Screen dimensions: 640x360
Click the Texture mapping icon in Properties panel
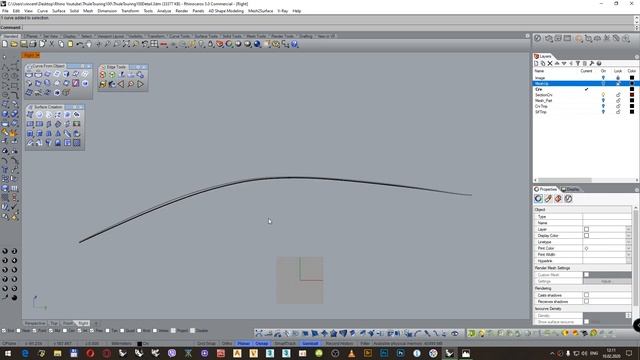click(558, 198)
